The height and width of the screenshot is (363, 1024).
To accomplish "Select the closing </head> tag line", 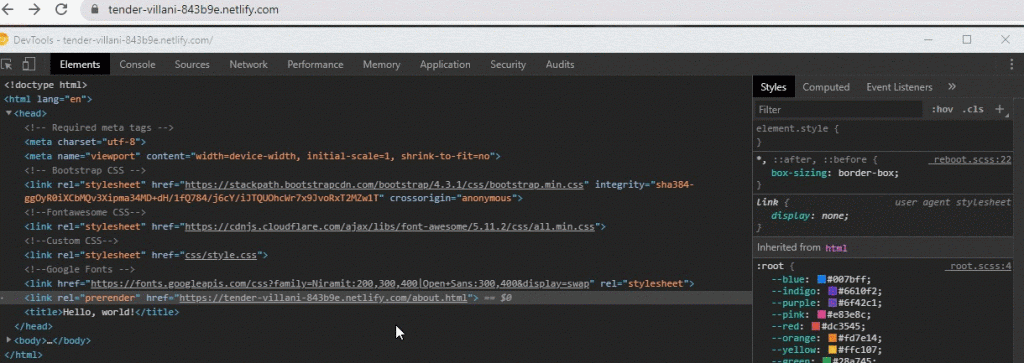I will (33, 326).
